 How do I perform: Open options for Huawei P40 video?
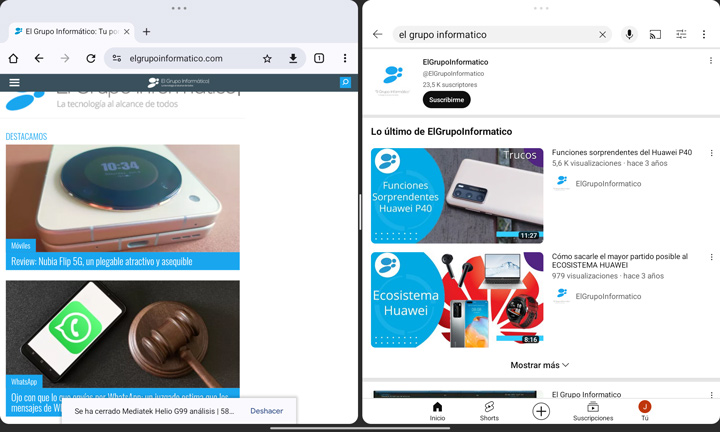[711, 153]
